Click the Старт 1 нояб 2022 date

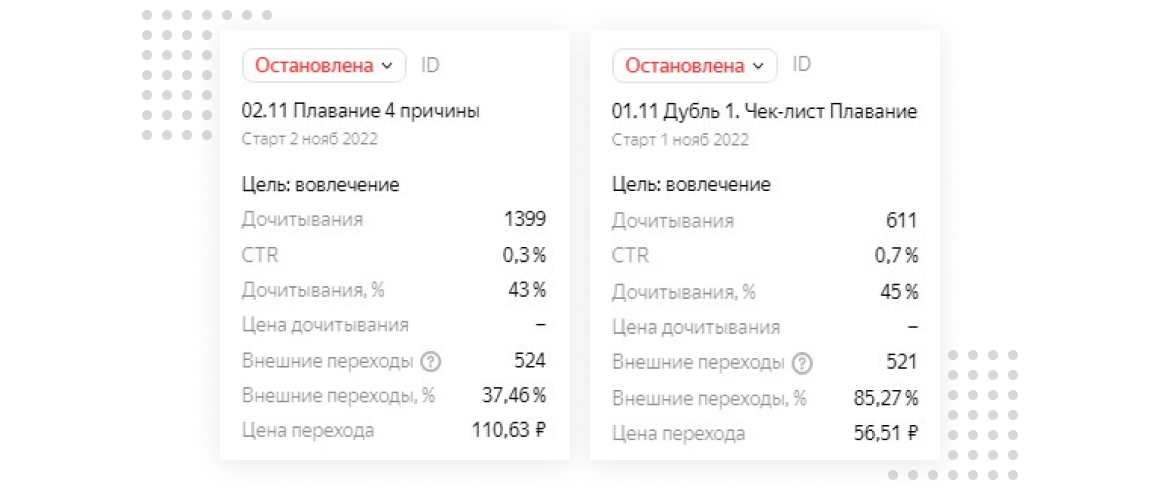point(680,139)
